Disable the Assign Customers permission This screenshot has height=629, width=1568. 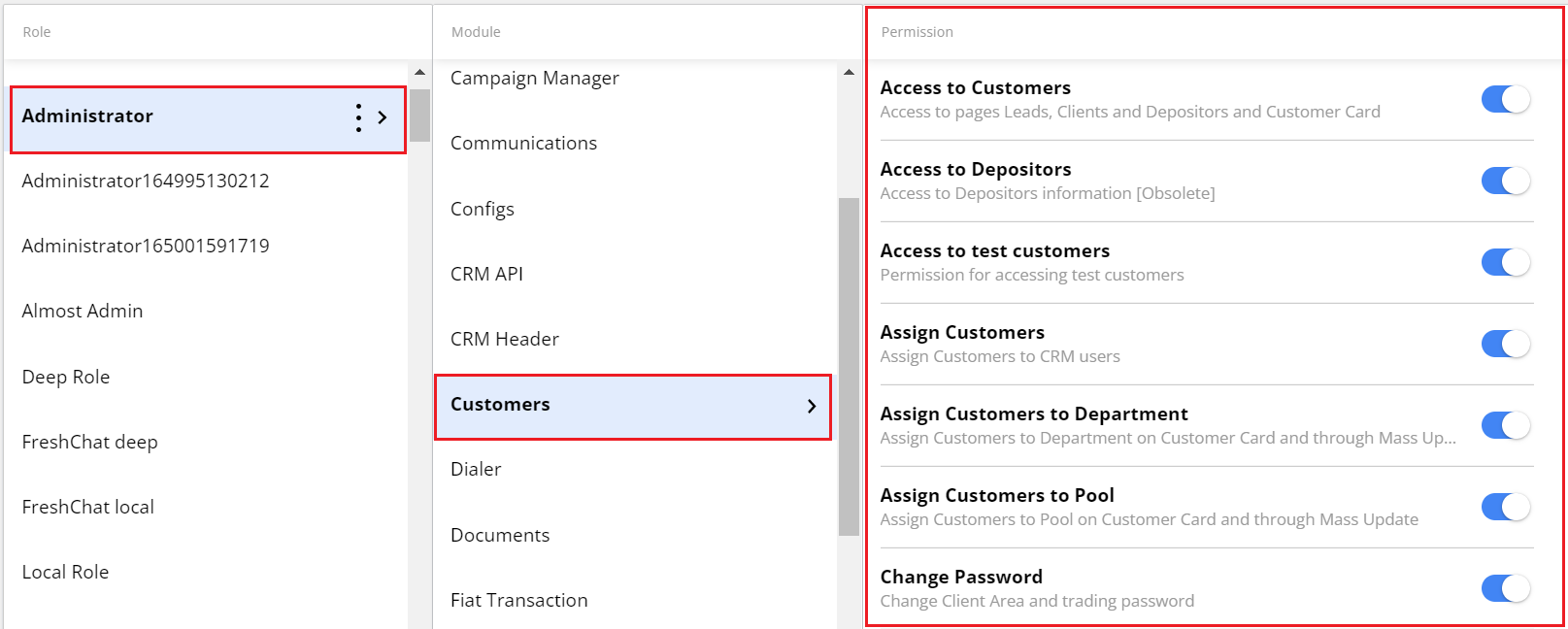coord(1504,344)
